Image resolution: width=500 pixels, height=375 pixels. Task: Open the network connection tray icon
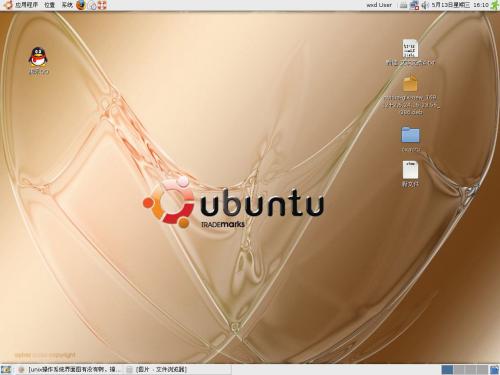(x=414, y=5)
